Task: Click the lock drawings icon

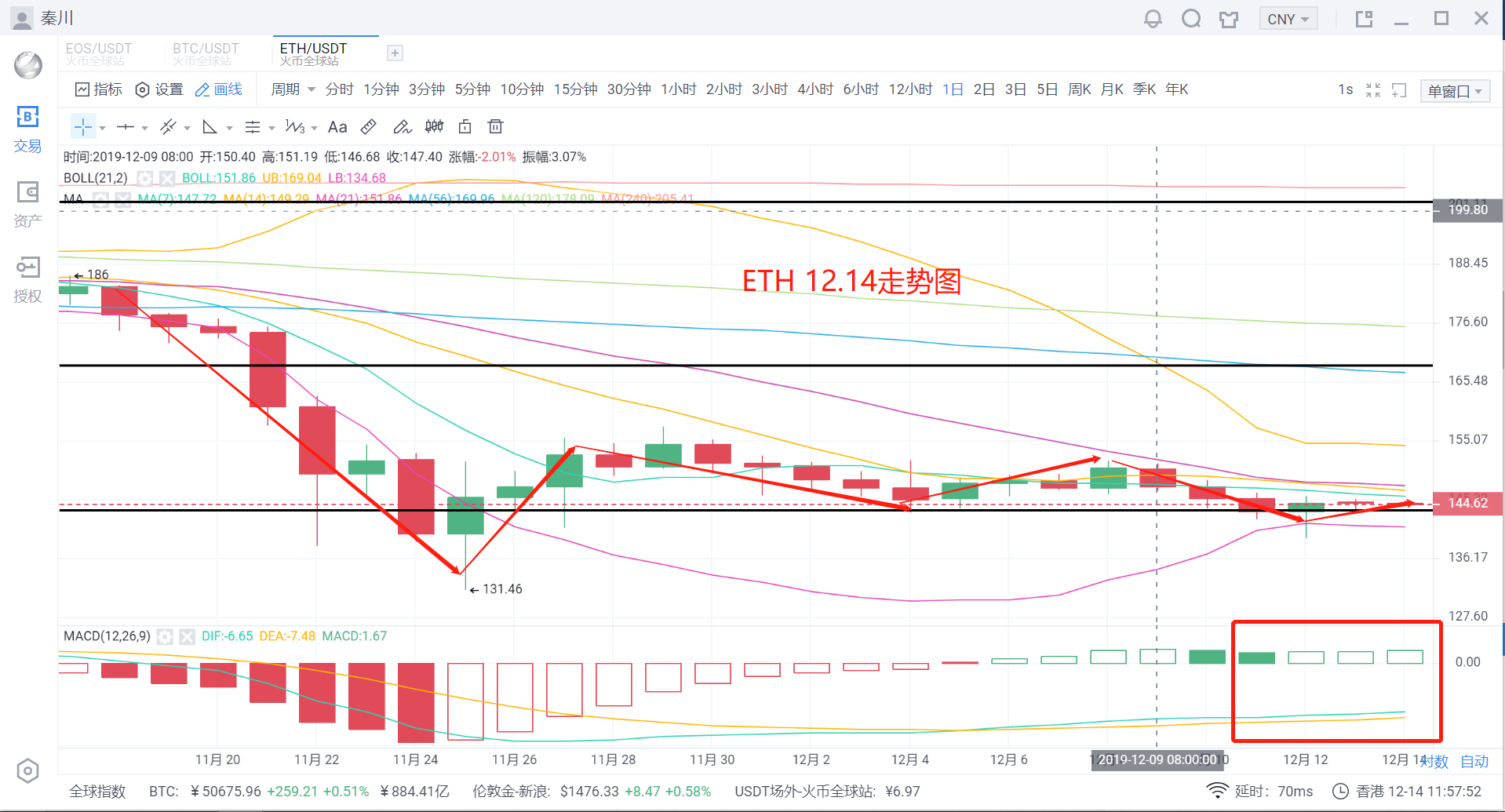Action: [x=465, y=126]
